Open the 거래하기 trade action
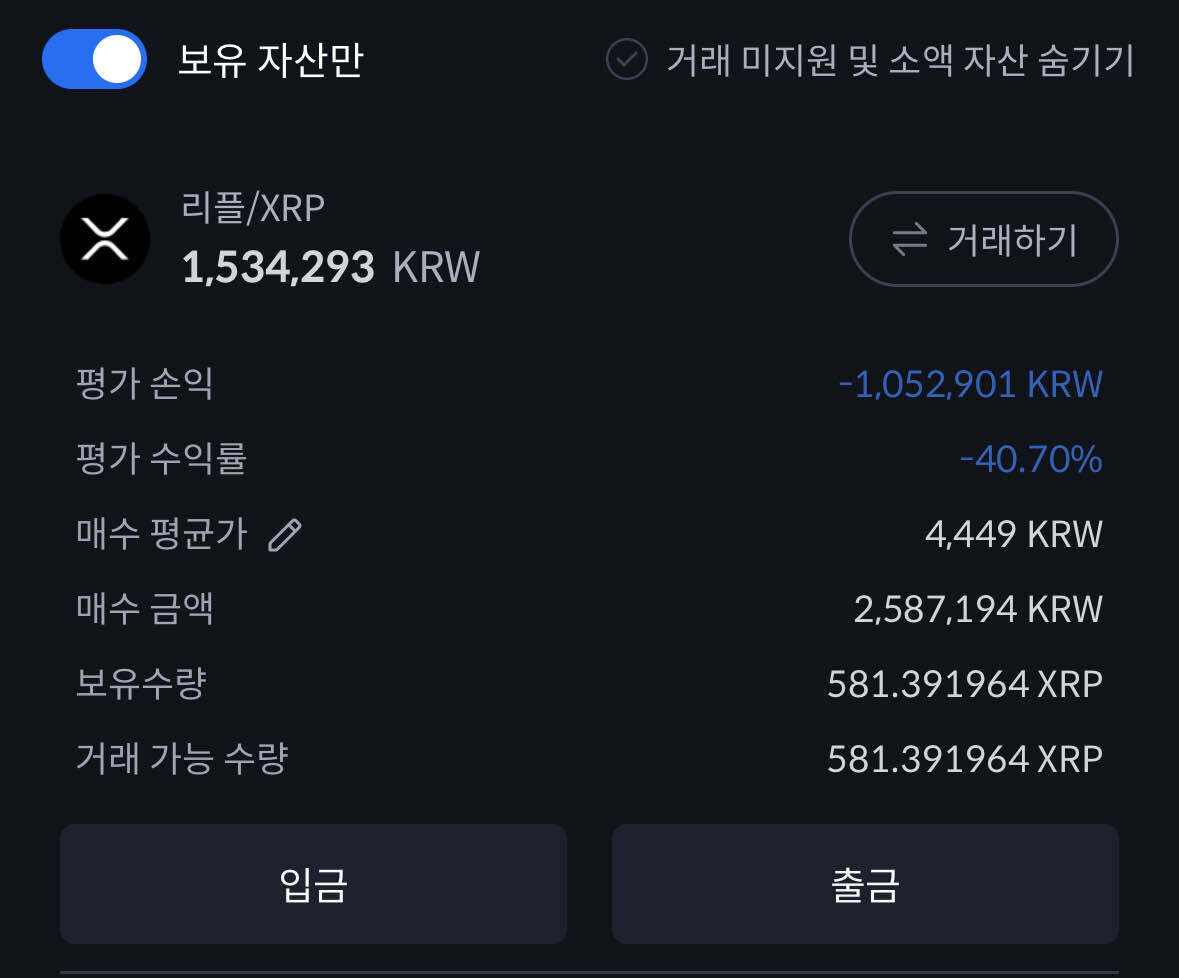The height and width of the screenshot is (978, 1179). click(983, 239)
